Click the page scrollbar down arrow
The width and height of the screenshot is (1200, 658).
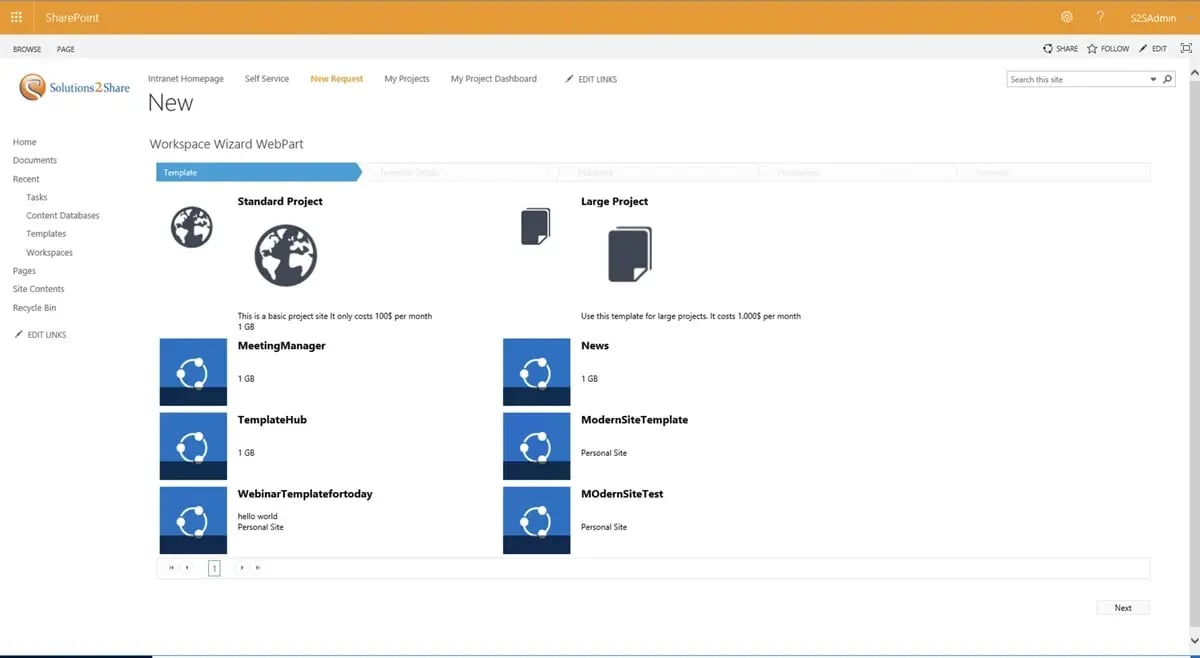tap(1194, 641)
